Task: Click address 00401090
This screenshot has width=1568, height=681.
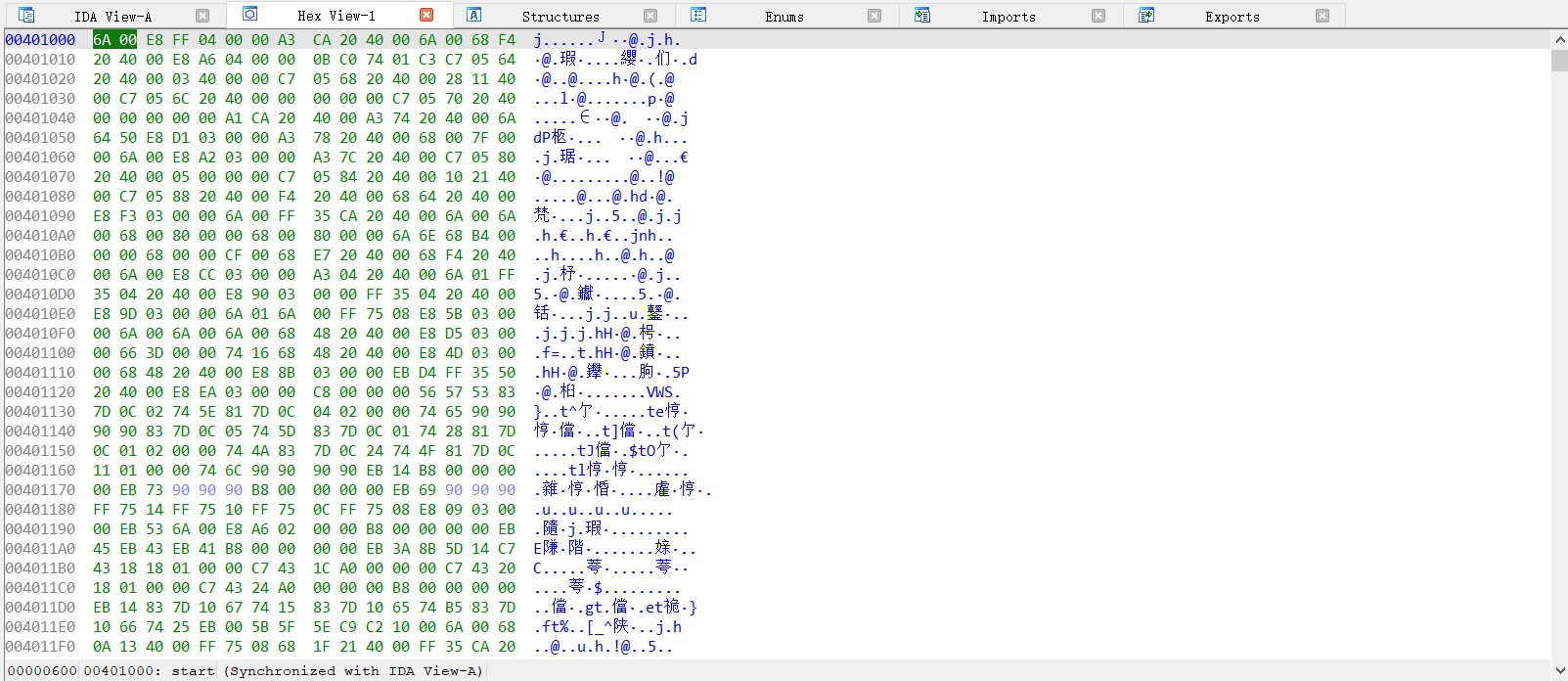Action: tap(40, 216)
